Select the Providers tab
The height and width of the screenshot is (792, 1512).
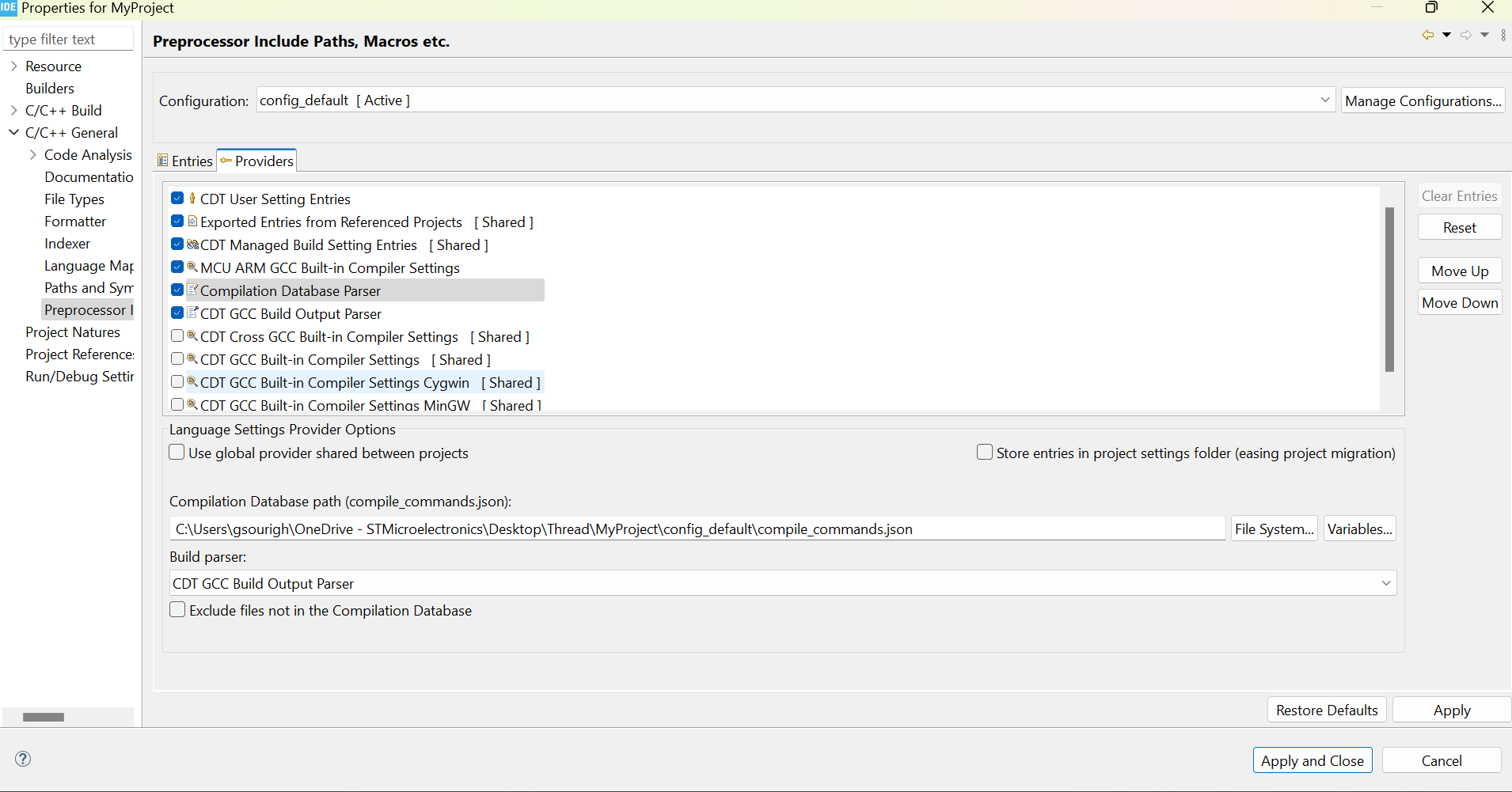[257, 161]
